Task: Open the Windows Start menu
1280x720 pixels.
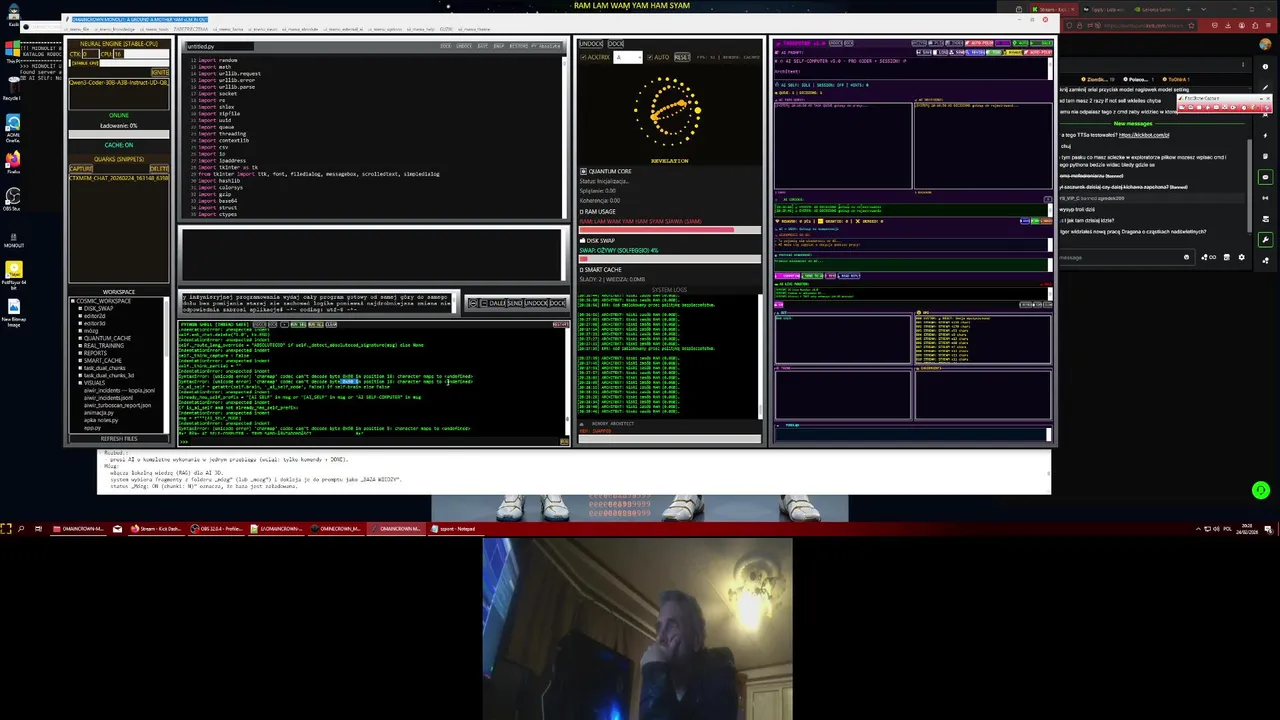Action: pos(6,528)
